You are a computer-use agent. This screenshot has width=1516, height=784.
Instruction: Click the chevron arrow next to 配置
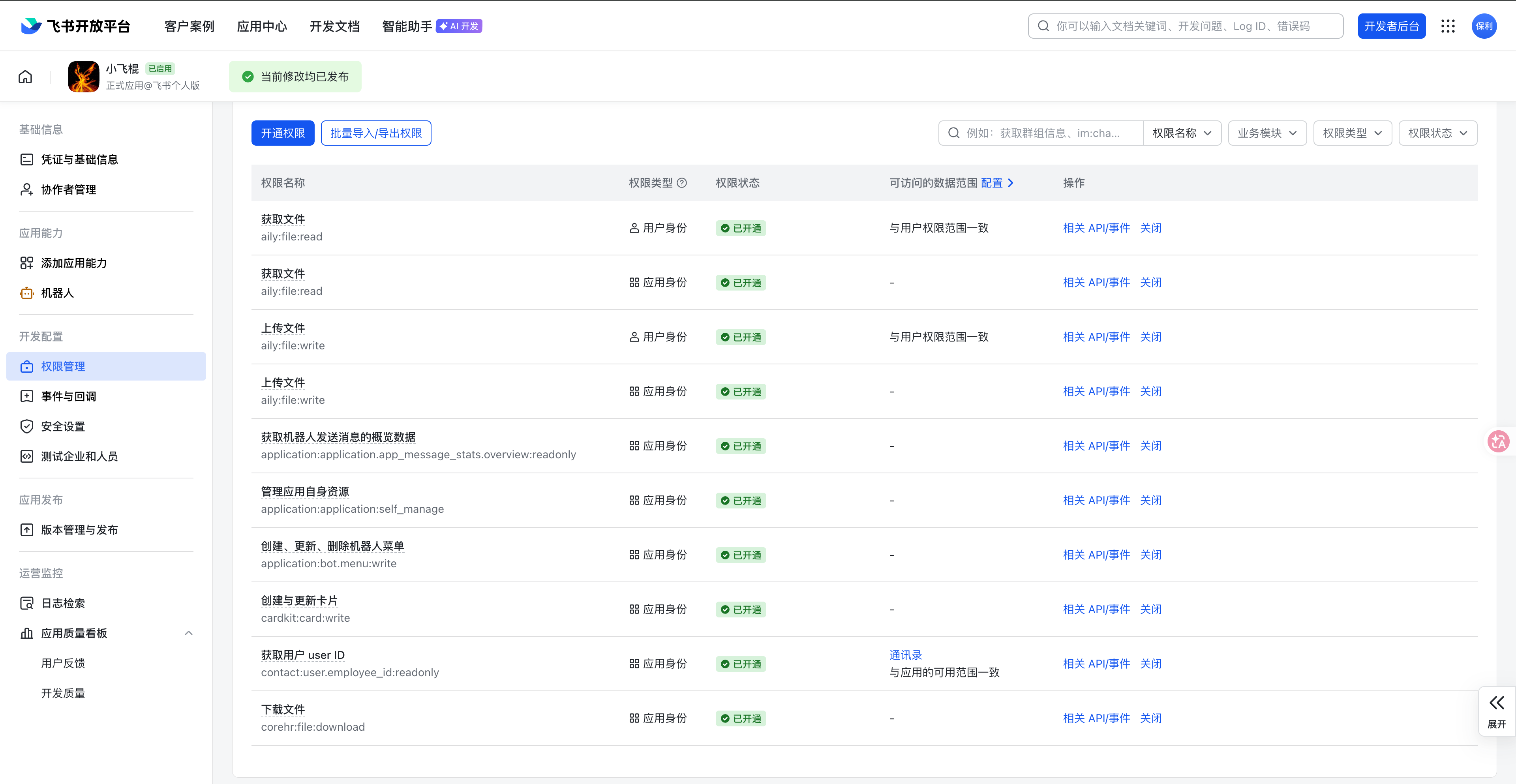(x=1011, y=183)
